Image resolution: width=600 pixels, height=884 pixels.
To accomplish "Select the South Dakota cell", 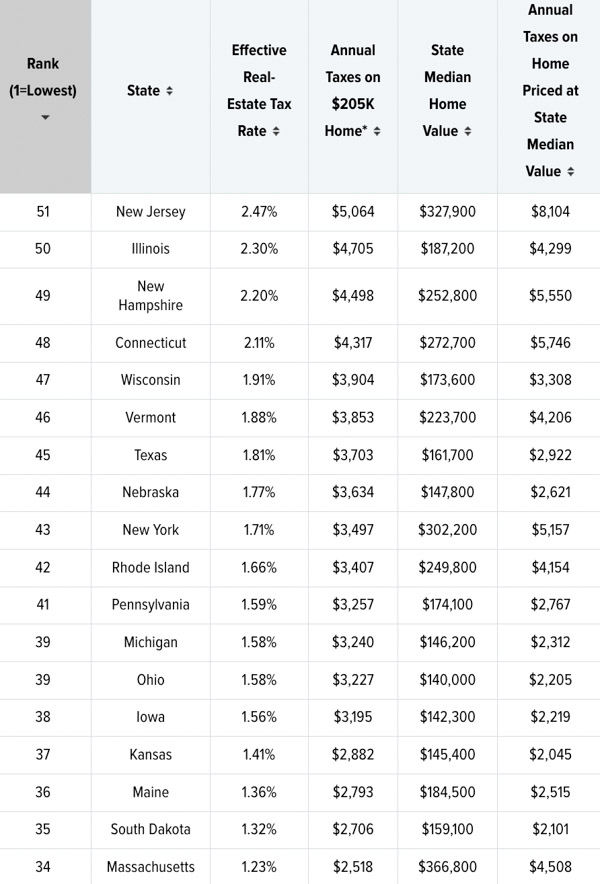I will click(x=150, y=829).
